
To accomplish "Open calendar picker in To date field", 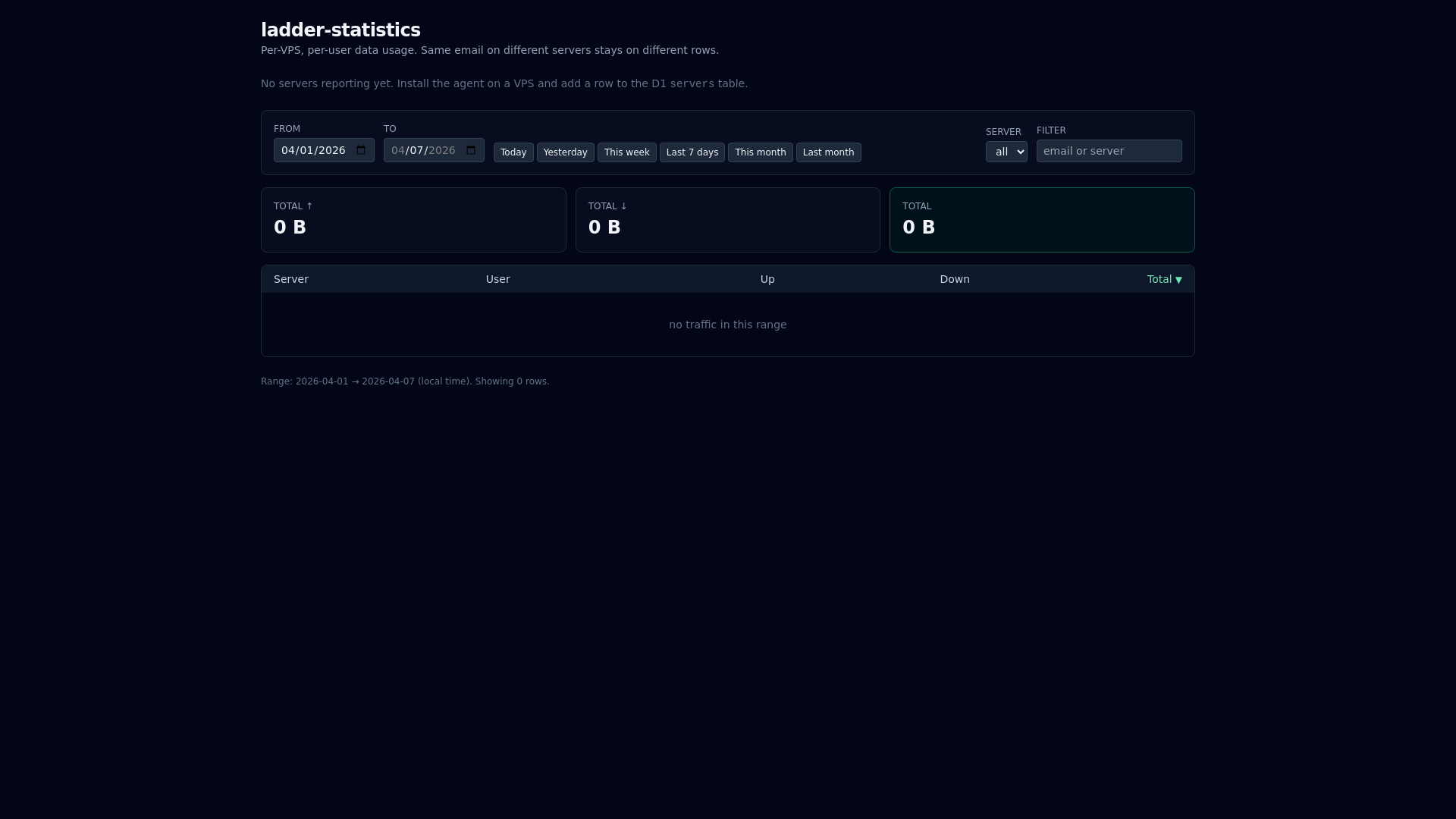I will point(471,150).
